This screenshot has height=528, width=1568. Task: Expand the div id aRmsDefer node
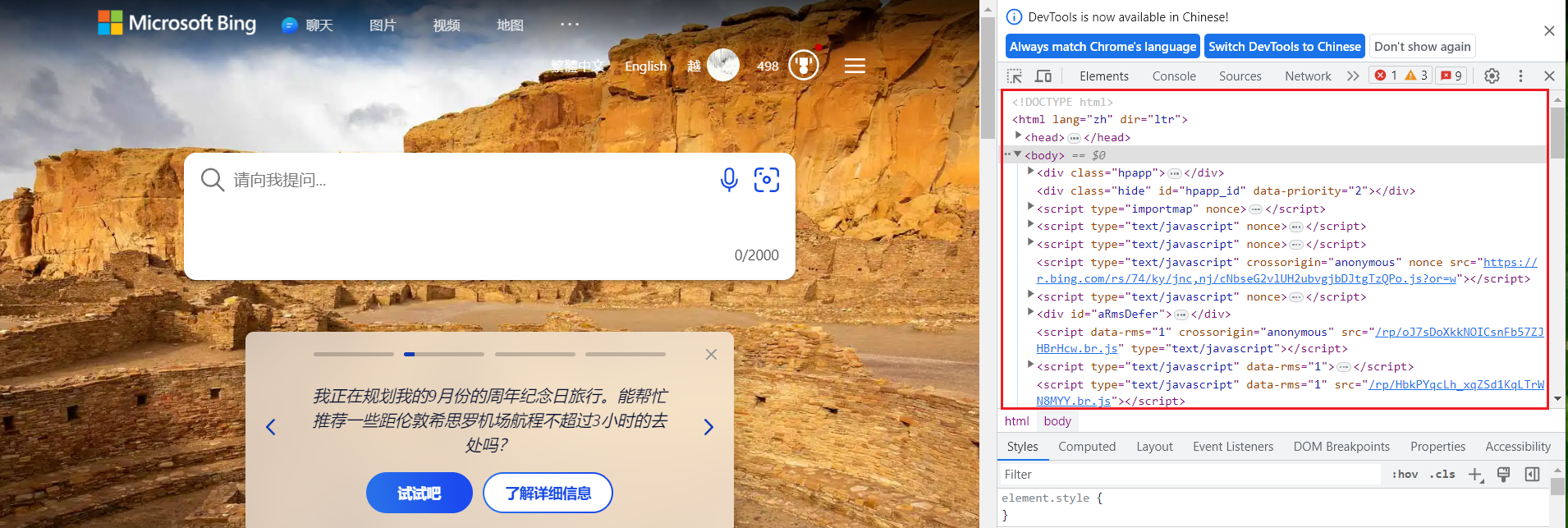click(1030, 313)
